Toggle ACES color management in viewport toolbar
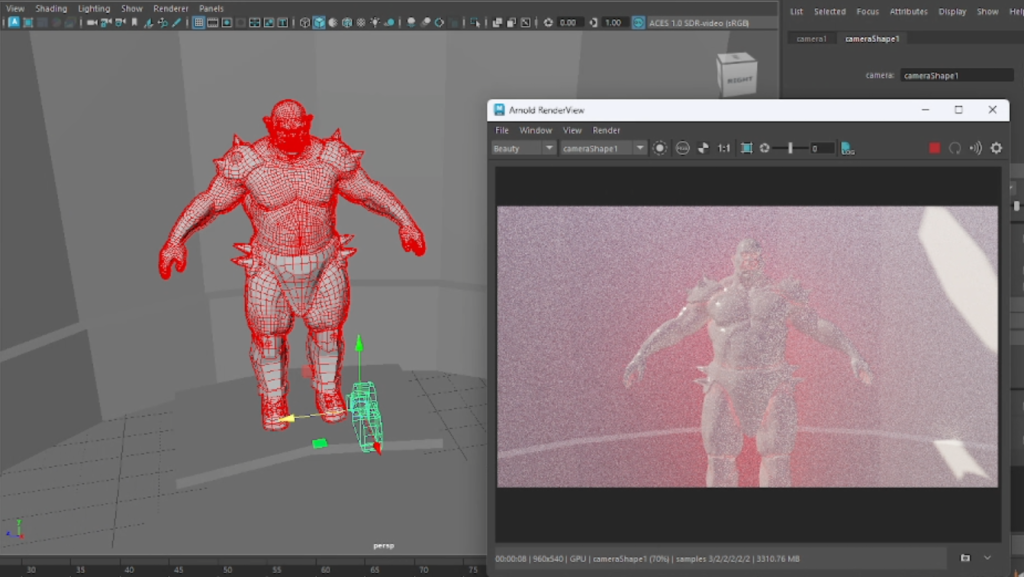The height and width of the screenshot is (577, 1024). [638, 22]
